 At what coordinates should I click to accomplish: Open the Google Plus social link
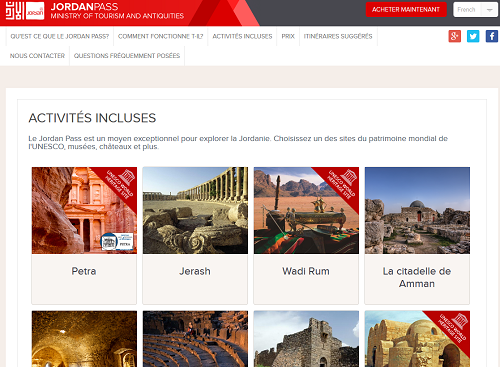coord(454,36)
